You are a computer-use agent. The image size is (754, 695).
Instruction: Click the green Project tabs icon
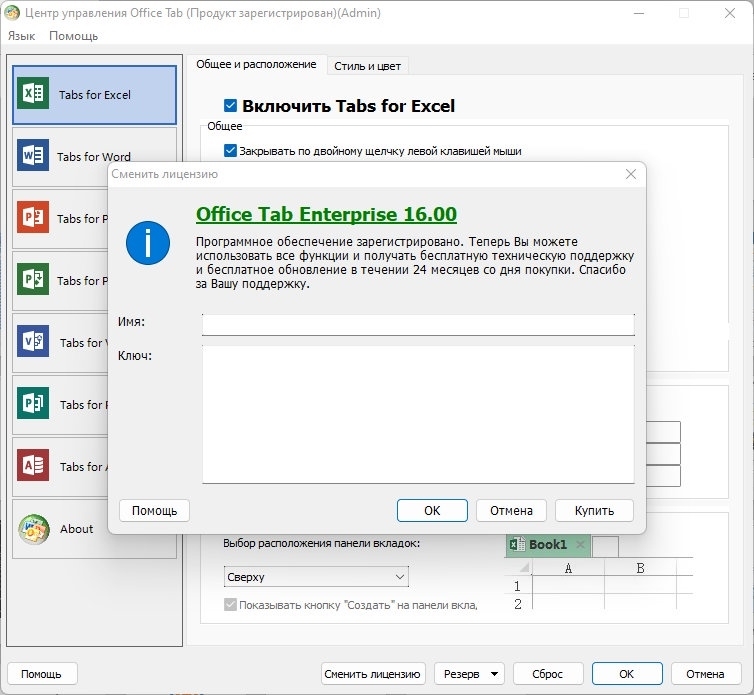(x=33, y=279)
